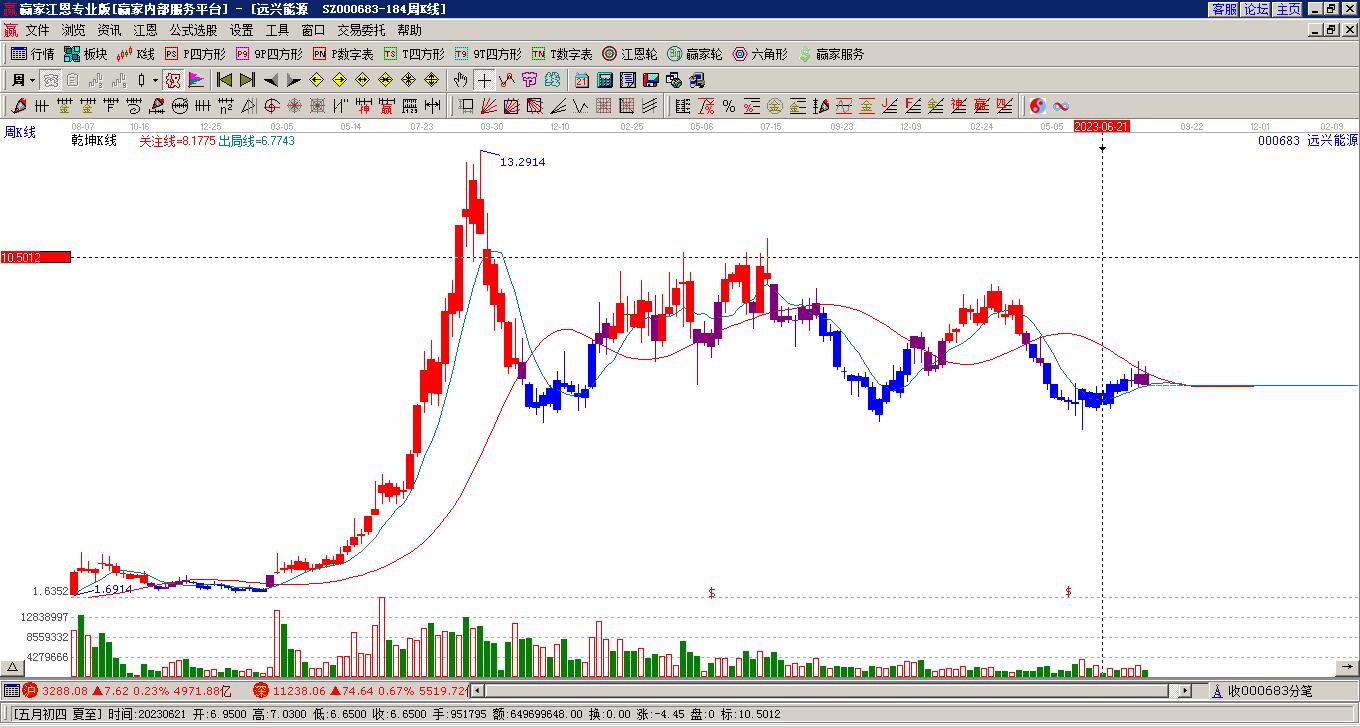Step back with the black left arrow
1360x728 pixels.
(270, 80)
